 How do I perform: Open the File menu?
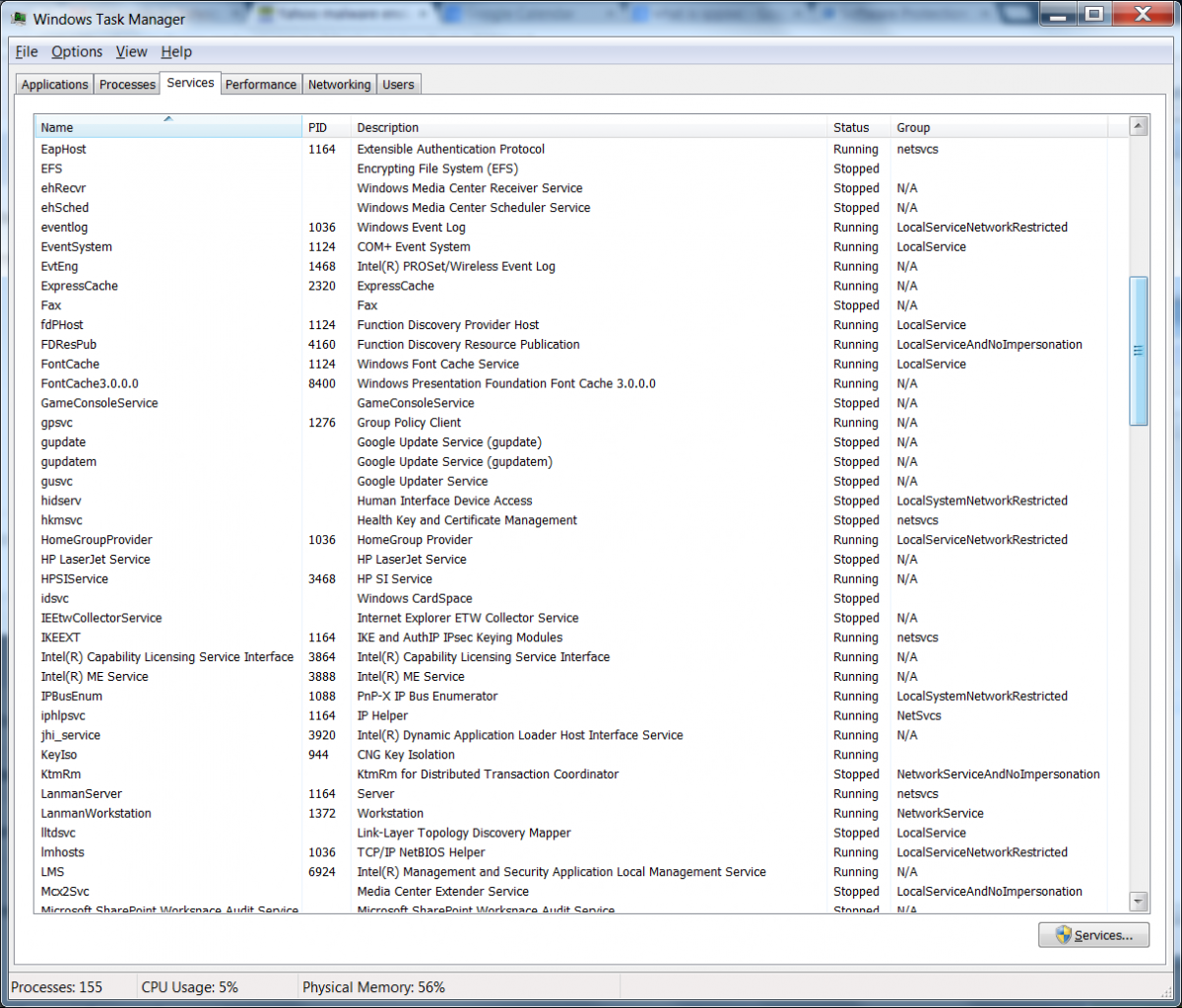[27, 52]
